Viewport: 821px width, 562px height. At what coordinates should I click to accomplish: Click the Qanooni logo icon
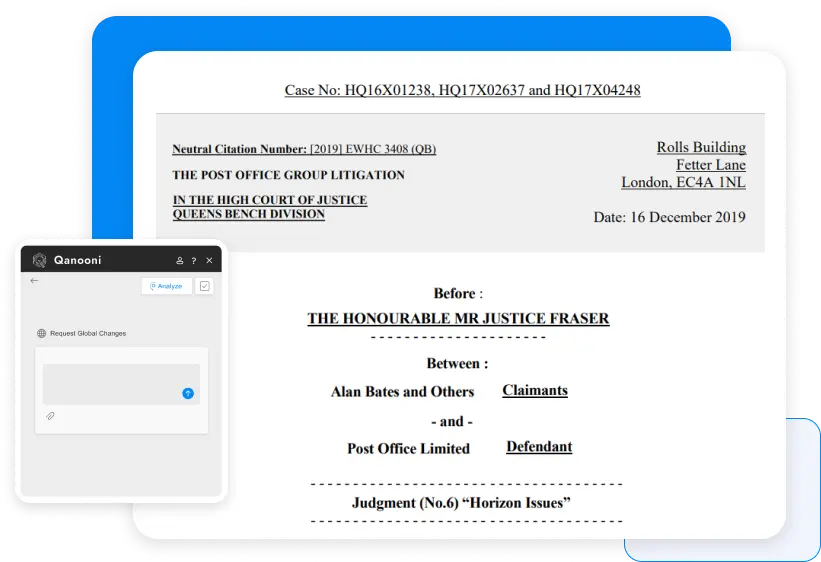[39, 260]
